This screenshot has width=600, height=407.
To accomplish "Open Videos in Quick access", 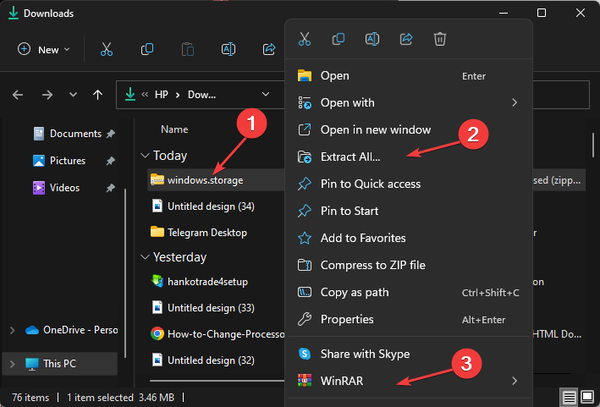I will pos(56,188).
